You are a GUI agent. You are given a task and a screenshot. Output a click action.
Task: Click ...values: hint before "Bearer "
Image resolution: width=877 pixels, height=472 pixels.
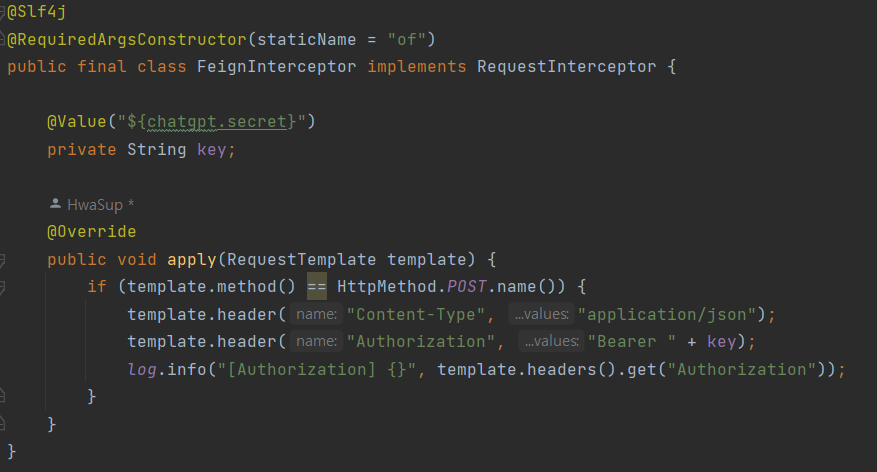tap(551, 341)
